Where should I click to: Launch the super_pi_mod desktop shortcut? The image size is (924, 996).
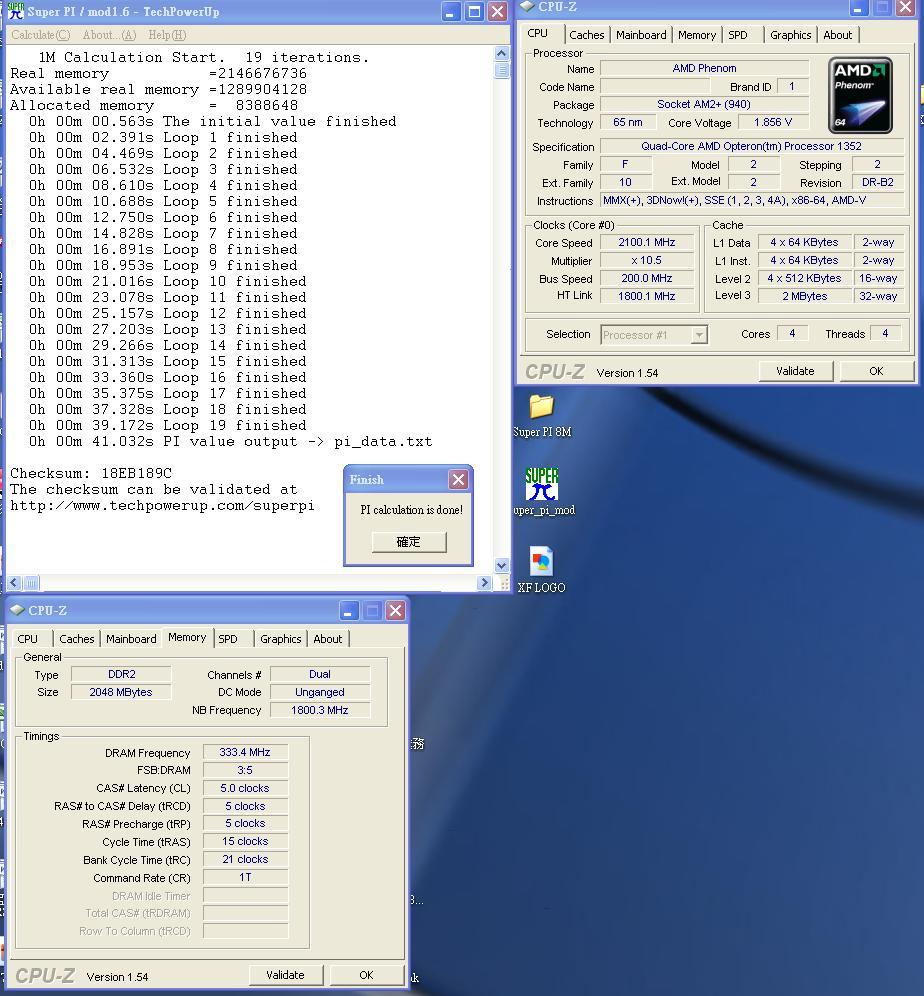543,492
